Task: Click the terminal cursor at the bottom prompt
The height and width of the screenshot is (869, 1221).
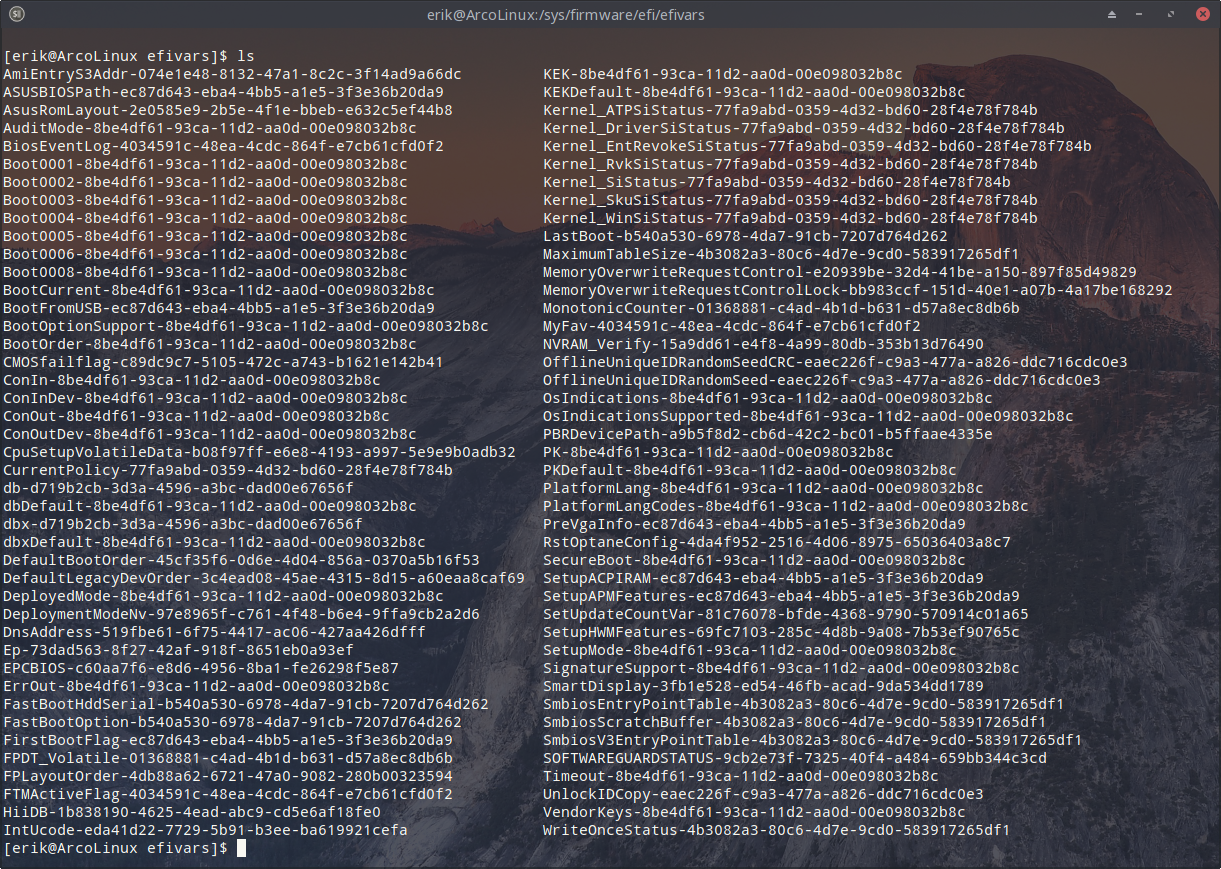Action: [241, 848]
